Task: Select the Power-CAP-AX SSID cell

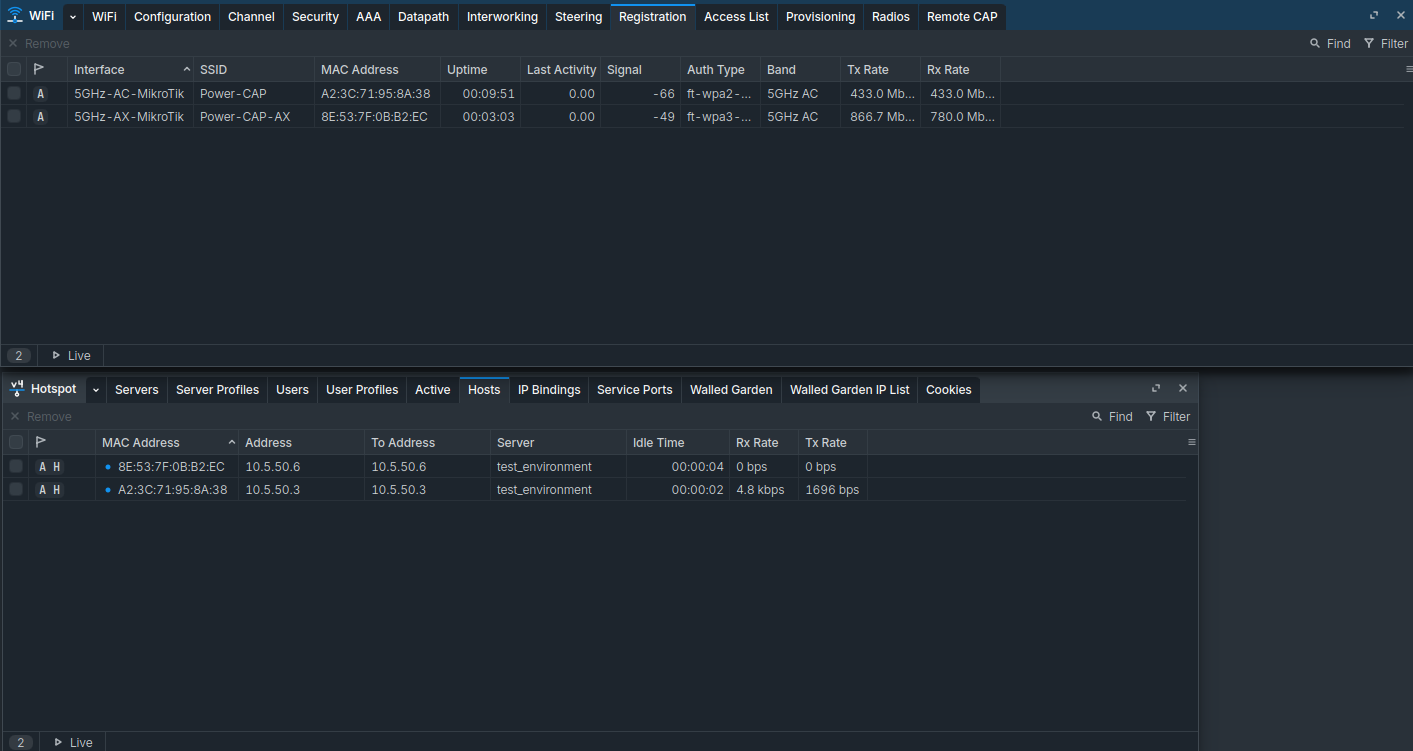Action: 254,116
